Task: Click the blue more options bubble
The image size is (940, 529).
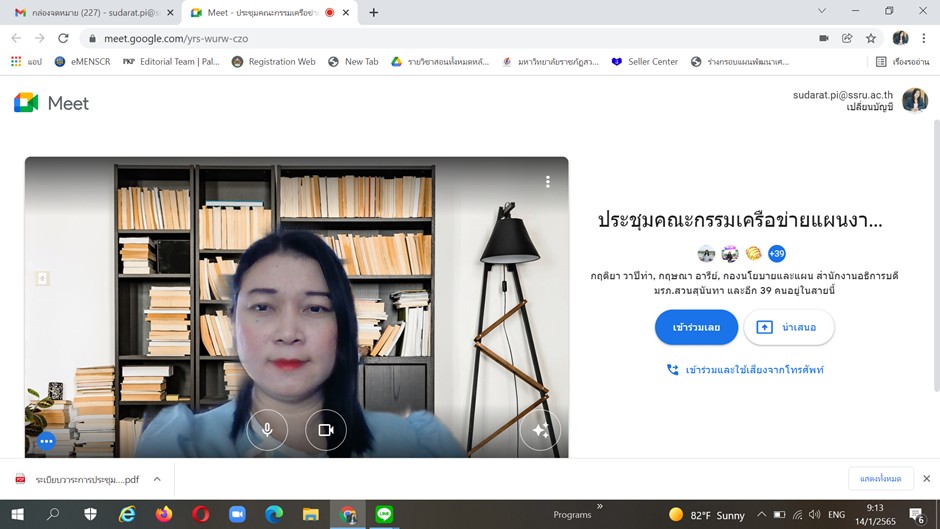Action: (x=45, y=441)
